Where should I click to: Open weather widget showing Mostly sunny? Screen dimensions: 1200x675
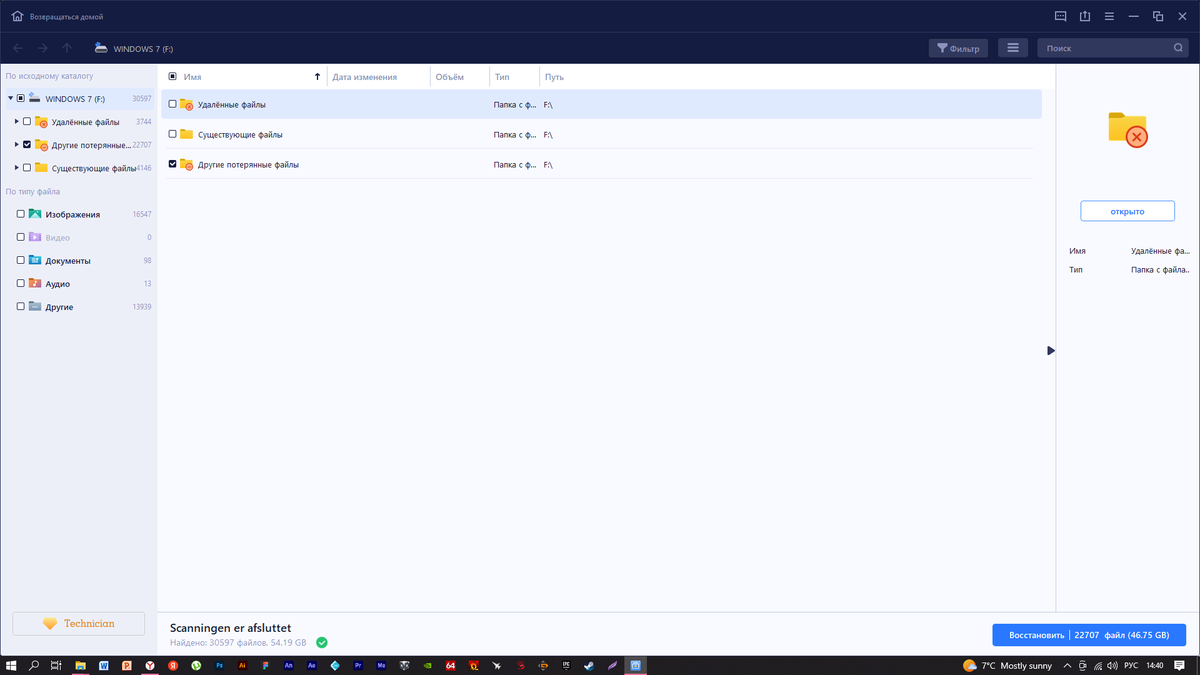[x=1007, y=665]
